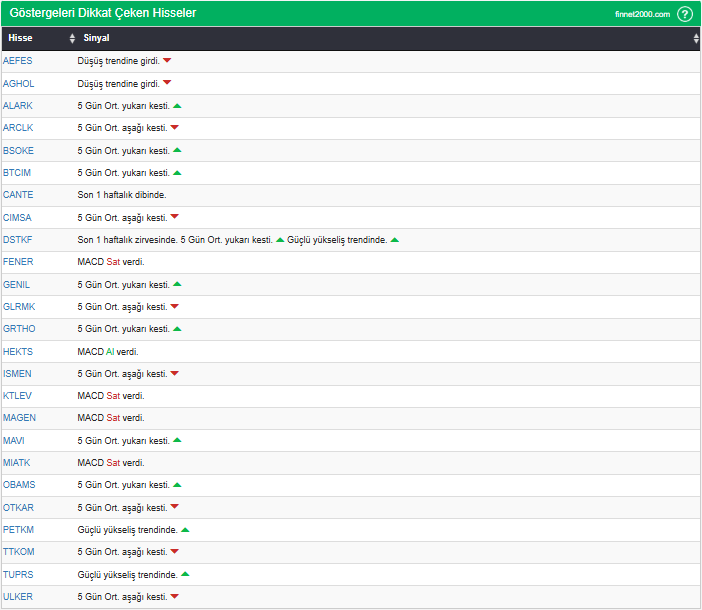This screenshot has width=702, height=610.
Task: Click red down arrow in ULKER row
Action: (x=174, y=596)
